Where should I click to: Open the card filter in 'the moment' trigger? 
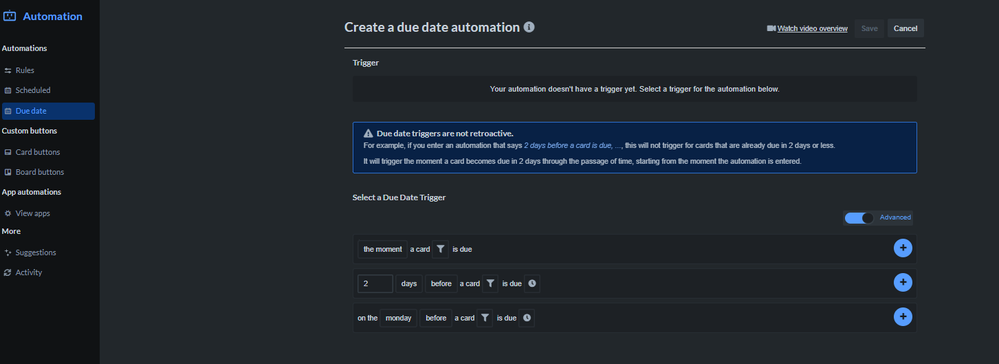441,249
